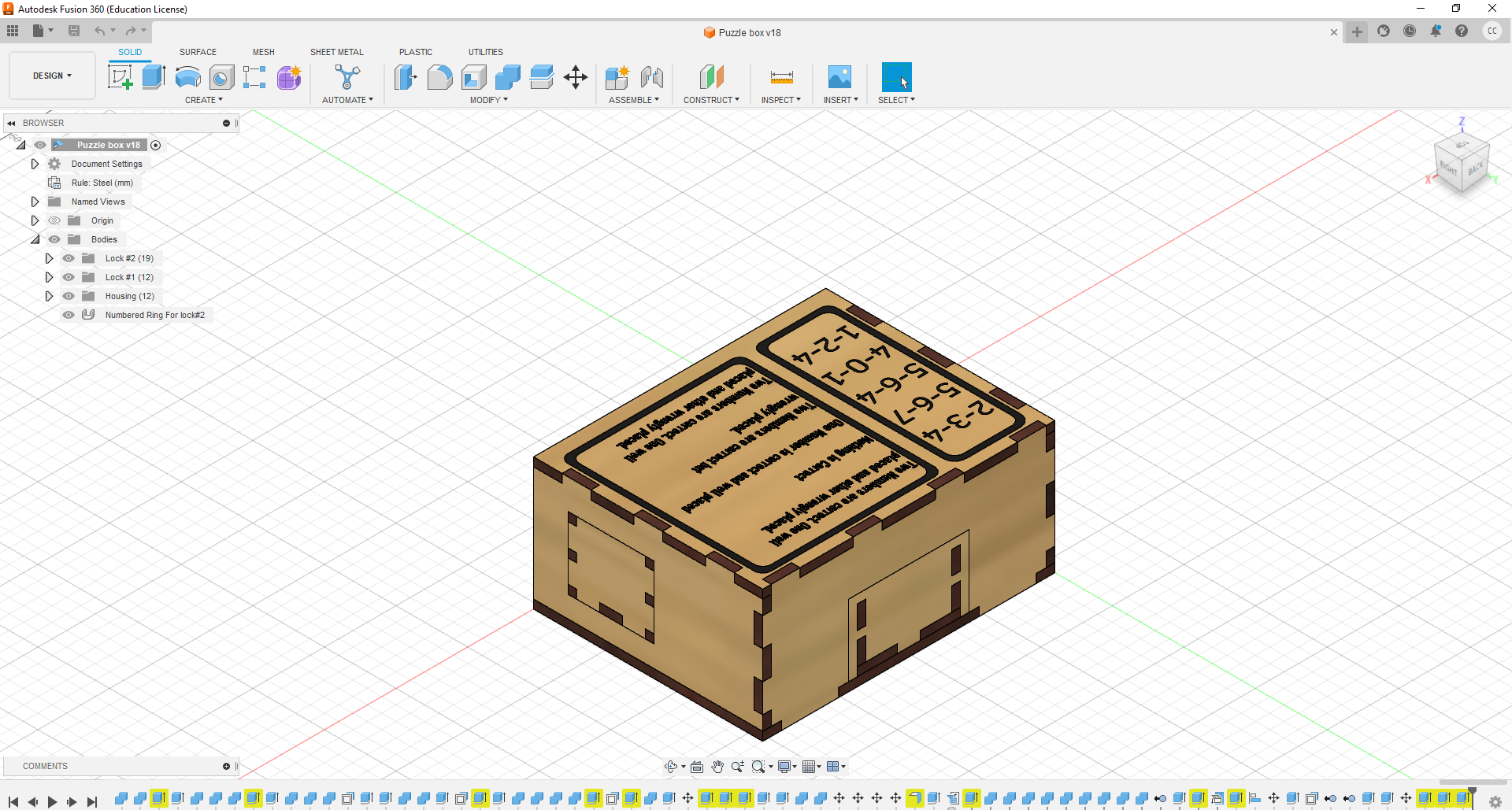
Task: Activate the Pan tool in navigation bar
Action: (x=717, y=766)
